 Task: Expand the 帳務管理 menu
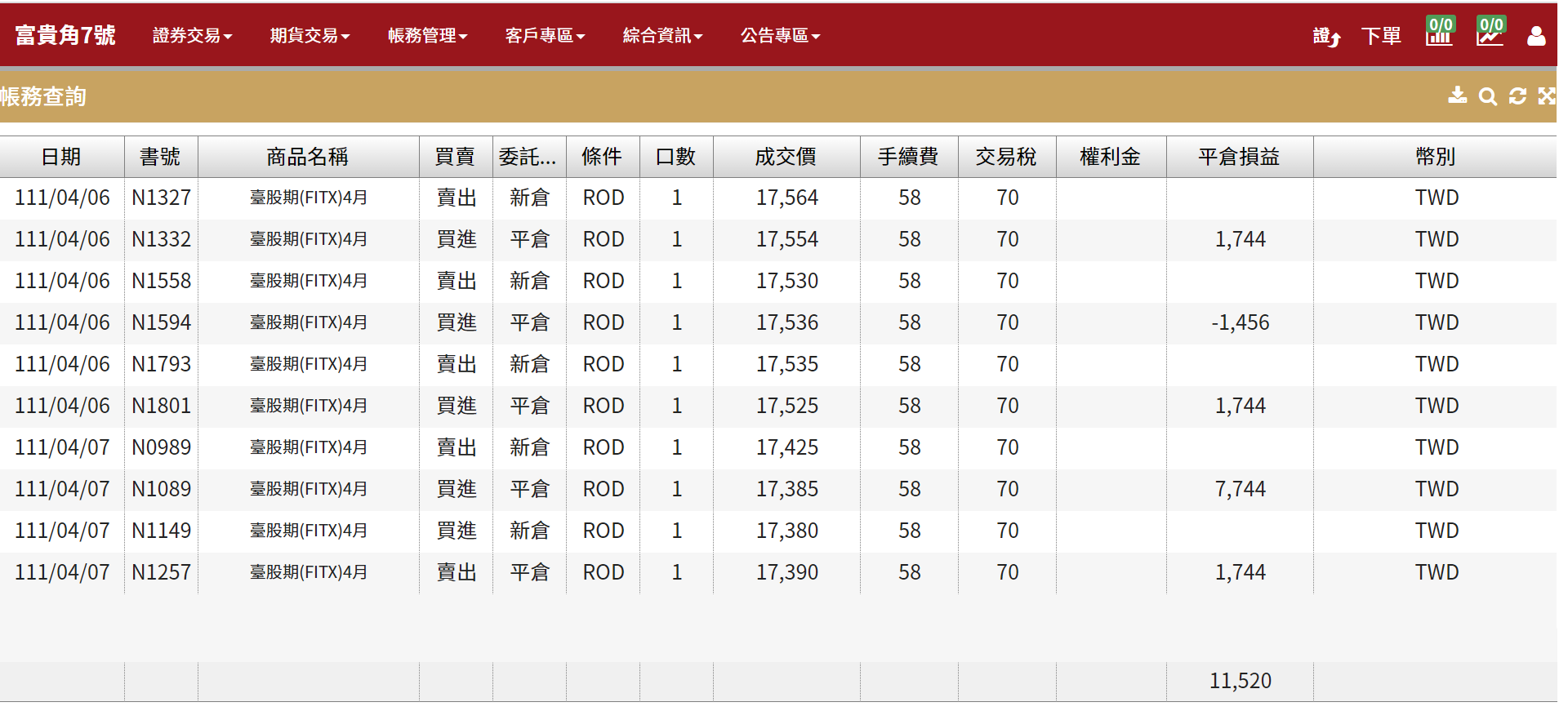click(428, 35)
